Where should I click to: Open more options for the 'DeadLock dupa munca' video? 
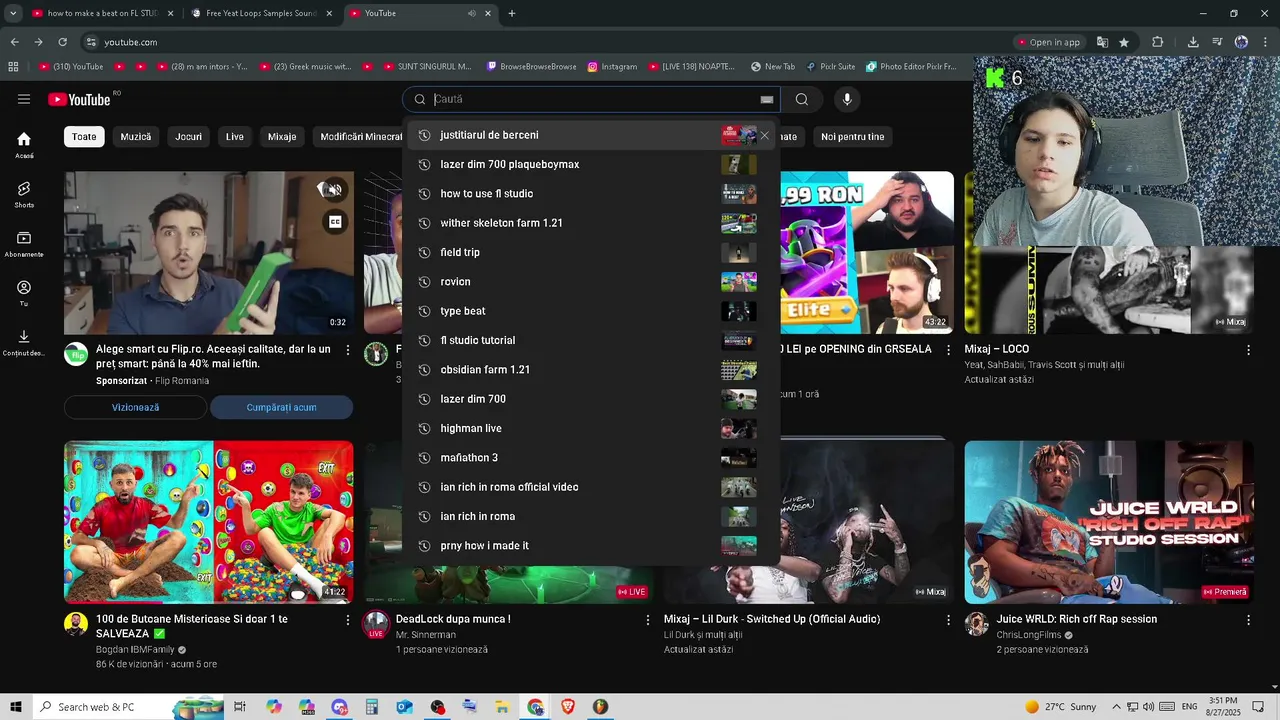click(x=648, y=620)
